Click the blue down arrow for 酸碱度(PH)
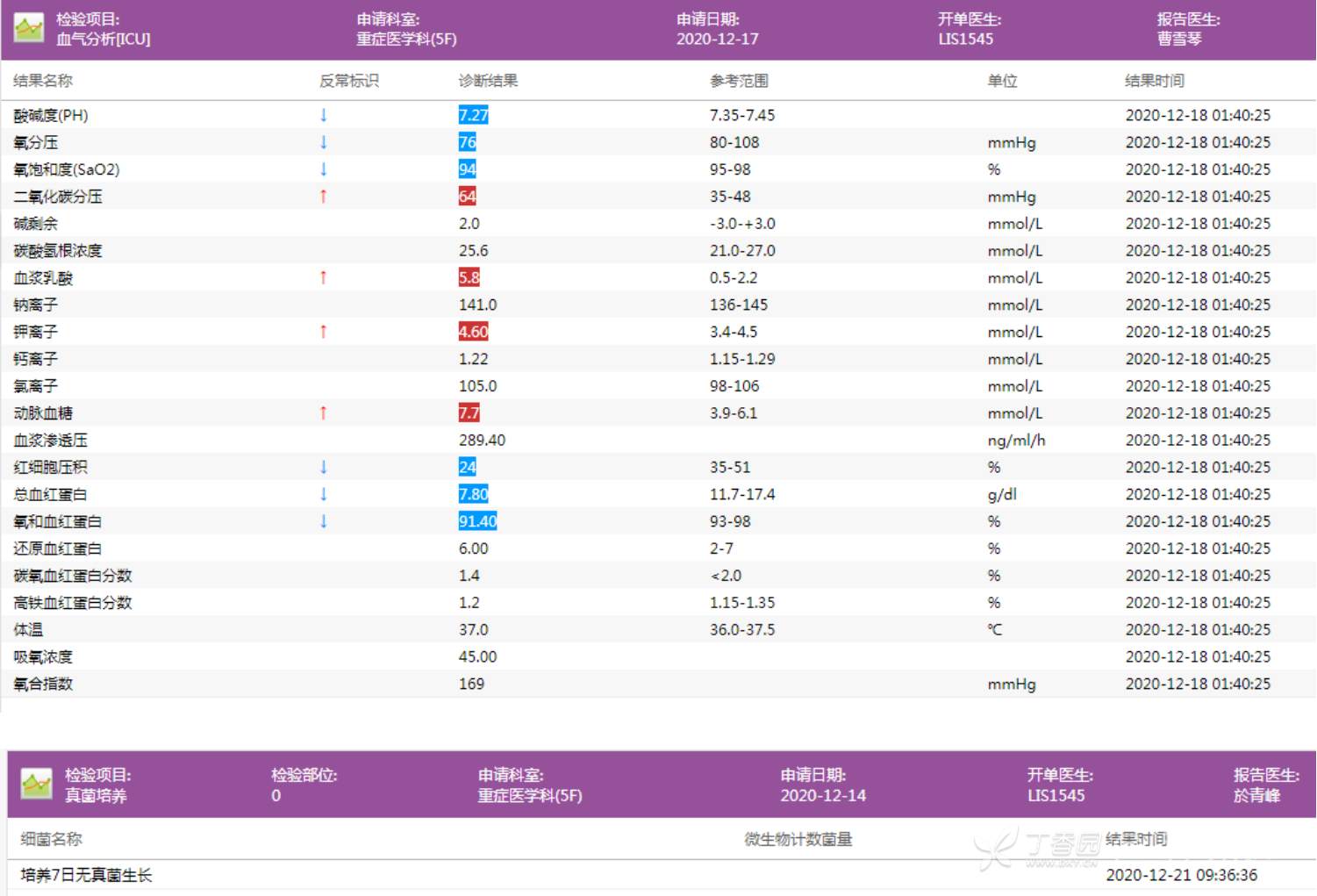 click(324, 115)
